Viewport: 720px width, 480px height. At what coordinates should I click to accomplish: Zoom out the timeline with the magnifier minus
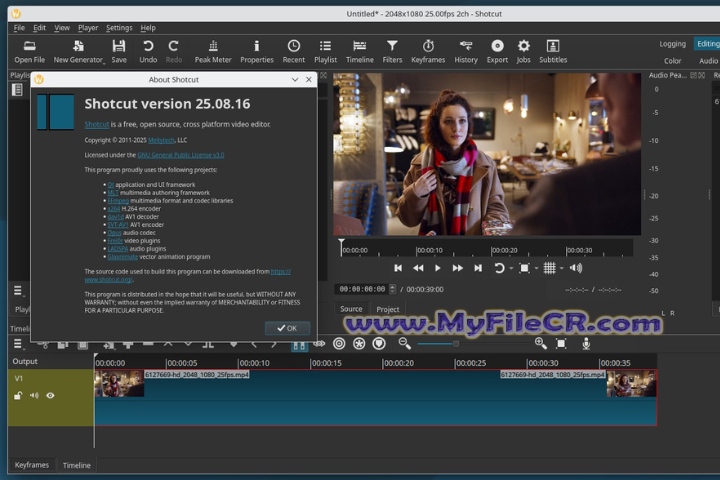click(x=404, y=343)
